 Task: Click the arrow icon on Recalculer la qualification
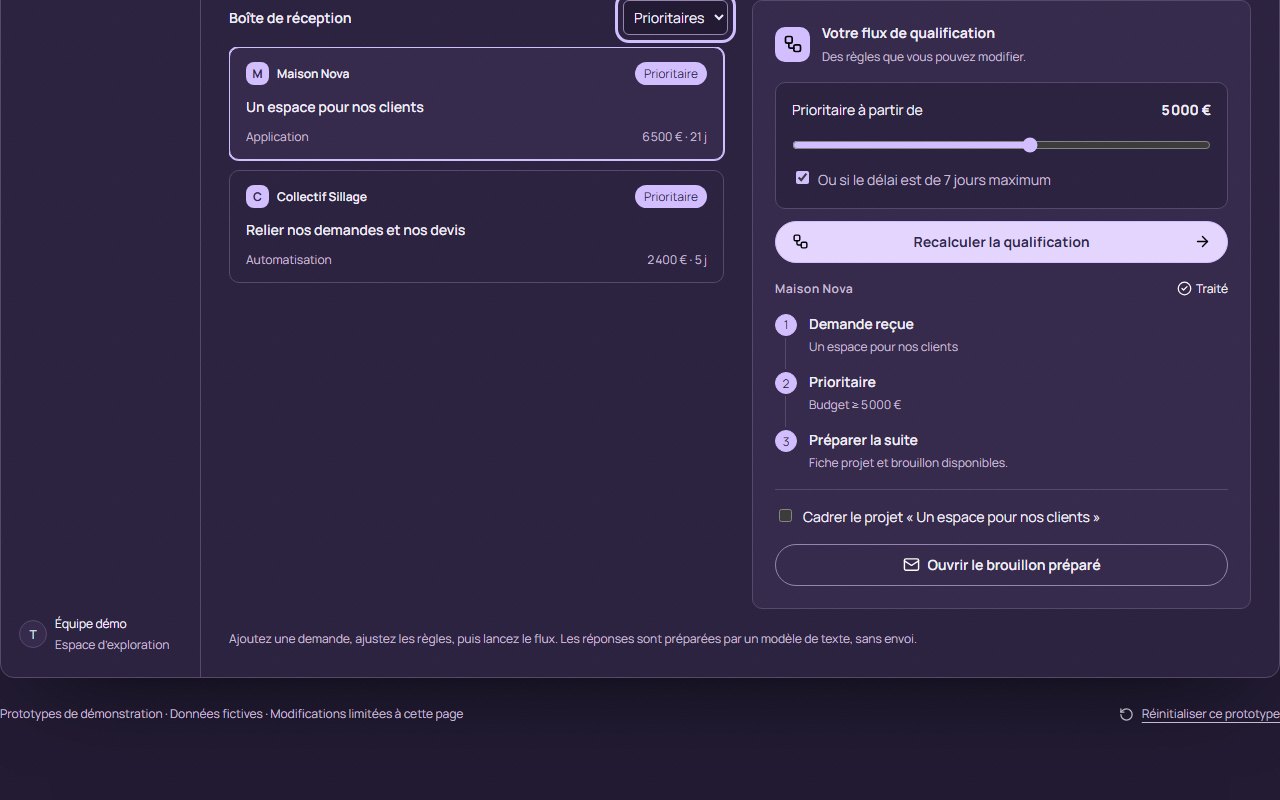1203,242
